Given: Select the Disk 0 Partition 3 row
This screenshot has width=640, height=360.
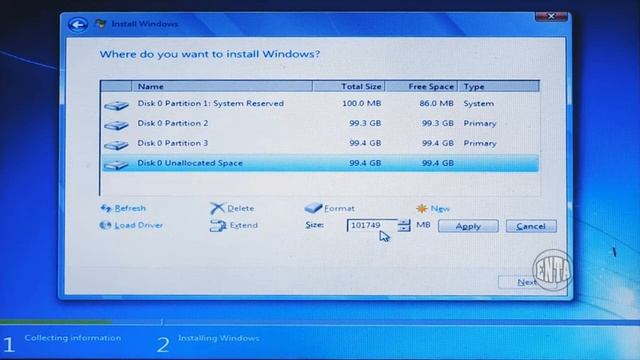Looking at the screenshot, I should [320, 143].
